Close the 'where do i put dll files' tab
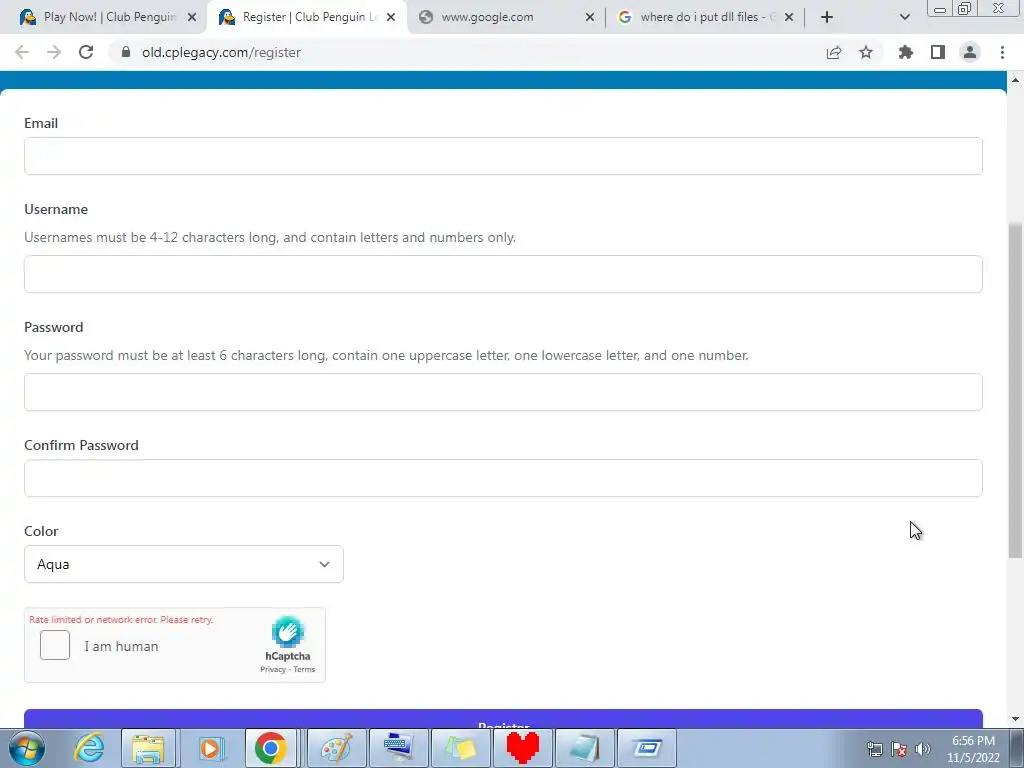The height and width of the screenshot is (768, 1024). [x=789, y=18]
